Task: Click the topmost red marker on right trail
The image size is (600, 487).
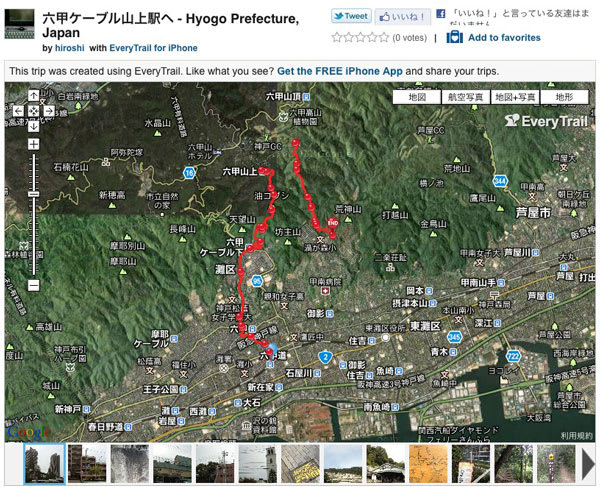Action: (295, 143)
